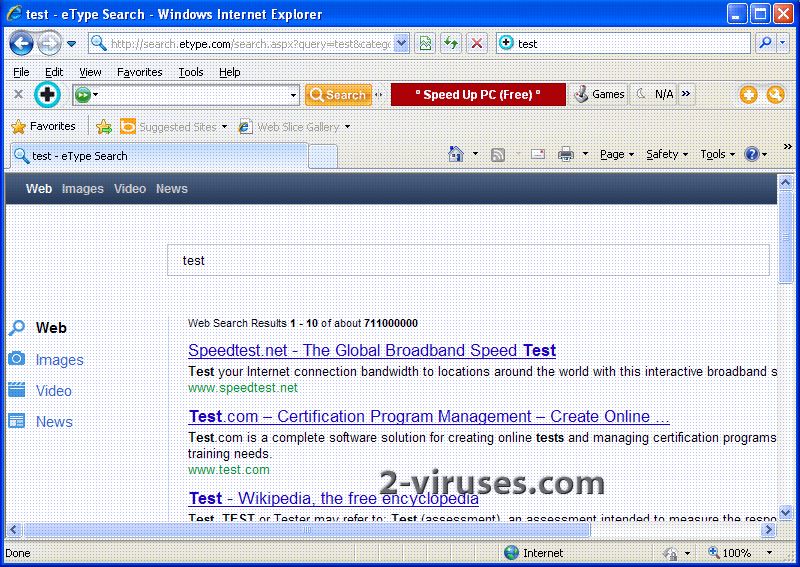Open the Speedtest.net search result link
Viewport: 800px width, 567px height.
pos(372,351)
